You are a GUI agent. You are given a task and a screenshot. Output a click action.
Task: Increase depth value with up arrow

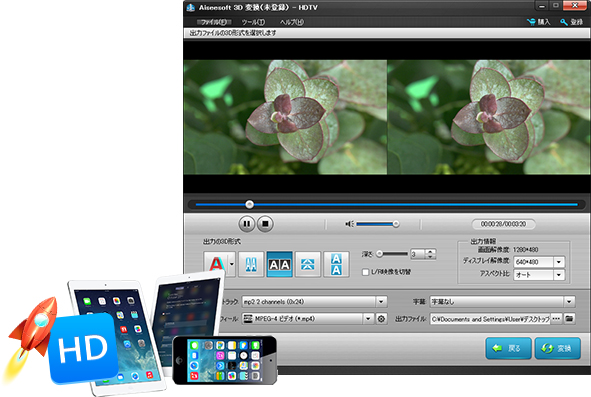430,251
